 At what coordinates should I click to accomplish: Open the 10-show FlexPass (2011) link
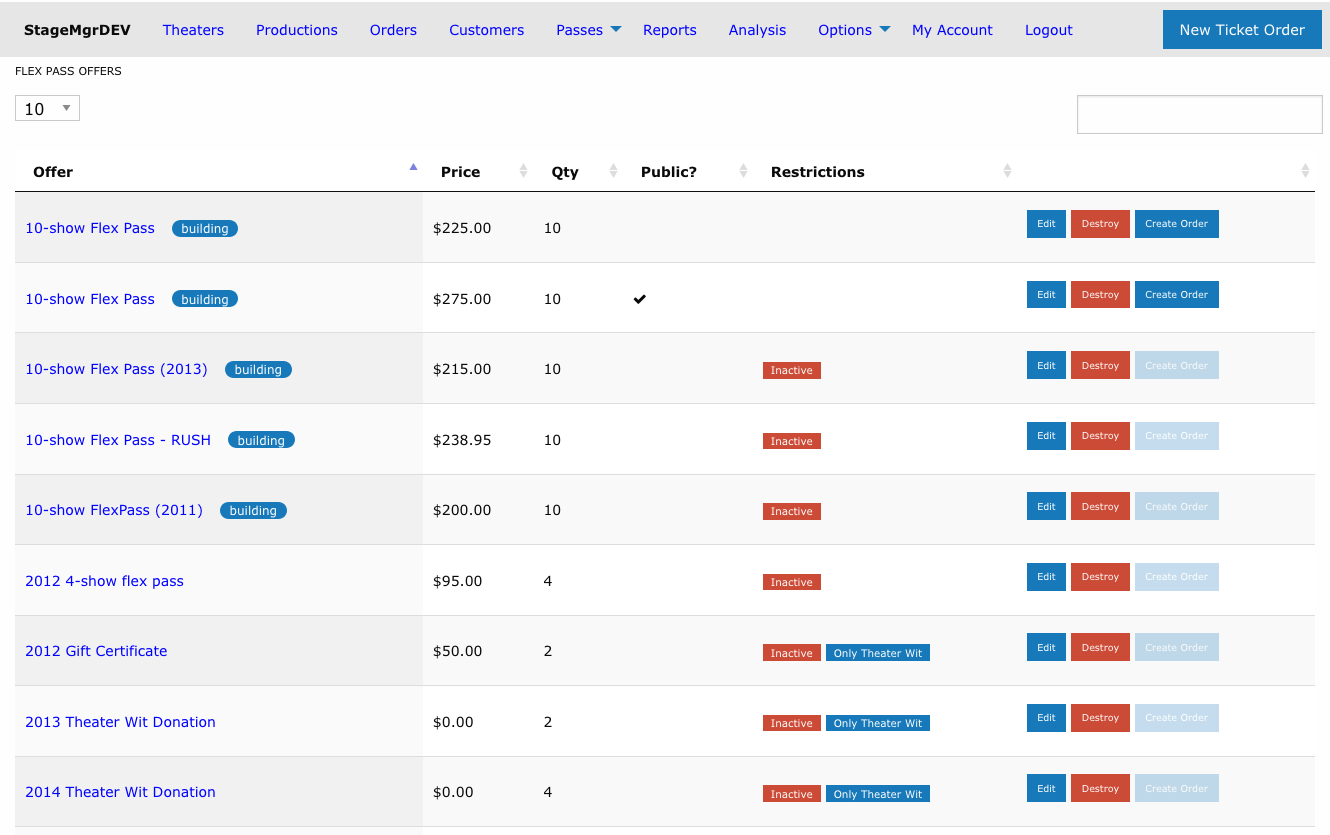114,510
